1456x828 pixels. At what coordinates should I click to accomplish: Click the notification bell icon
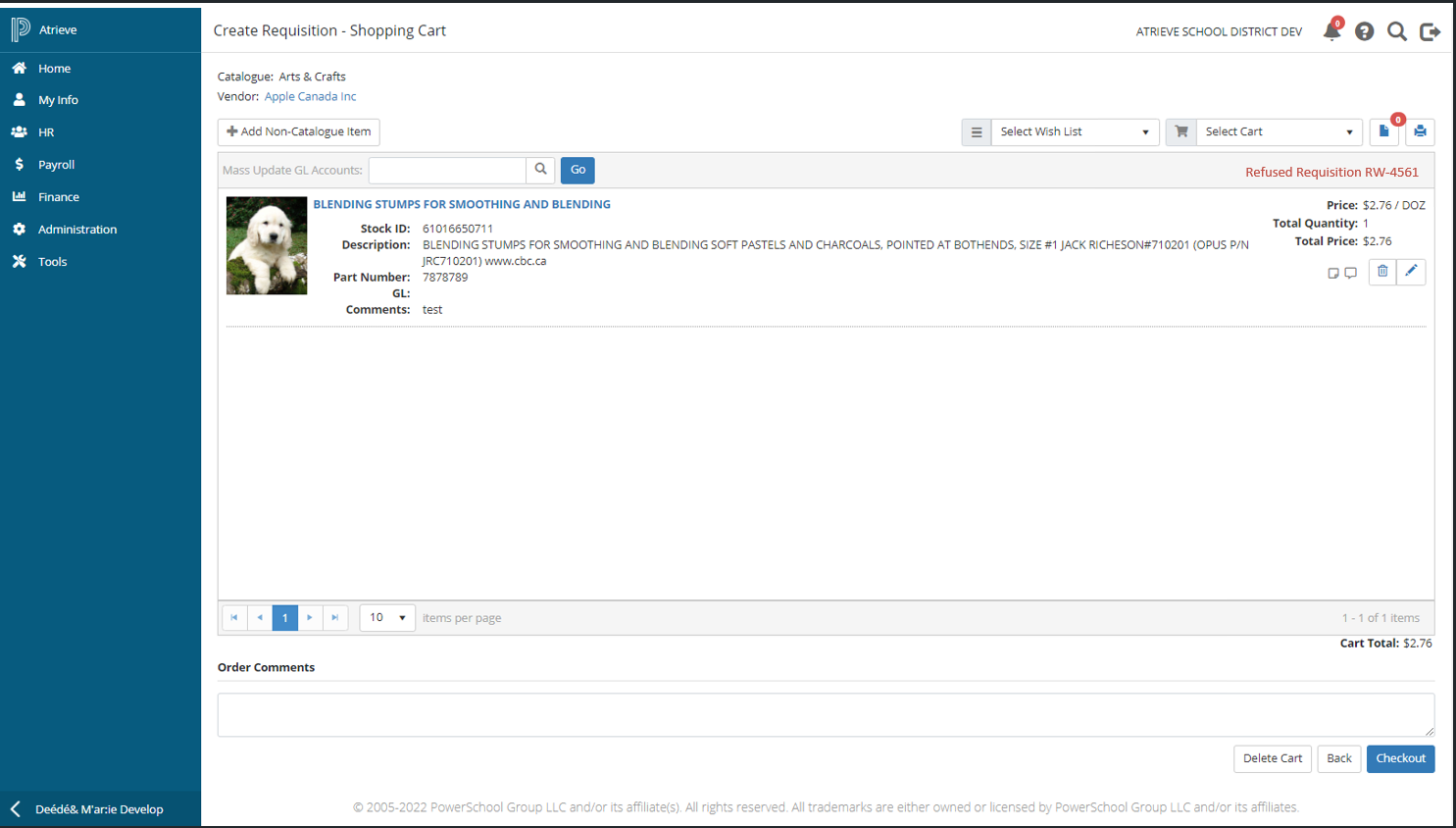click(x=1331, y=31)
